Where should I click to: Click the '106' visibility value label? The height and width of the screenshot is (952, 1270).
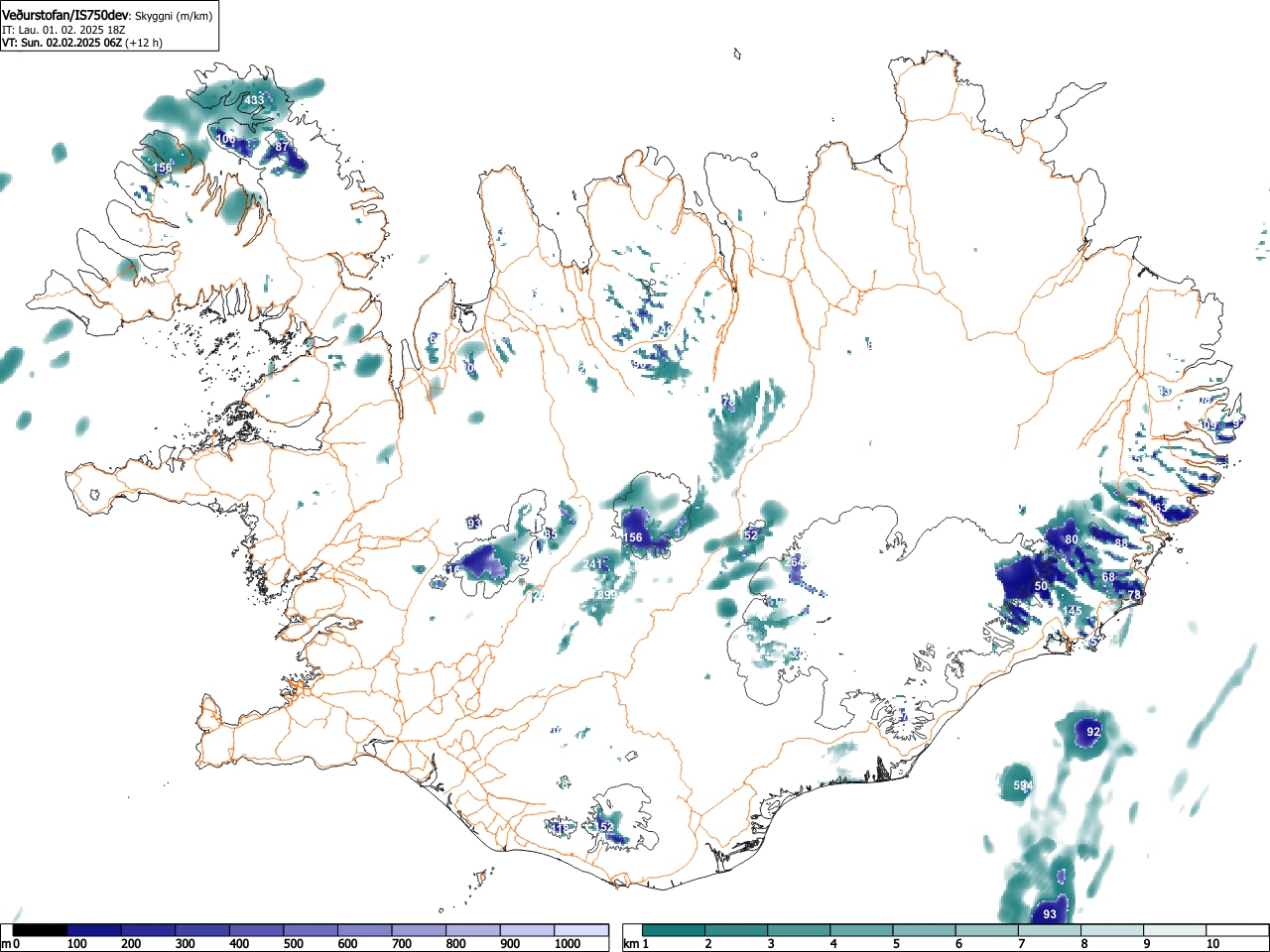(x=226, y=140)
